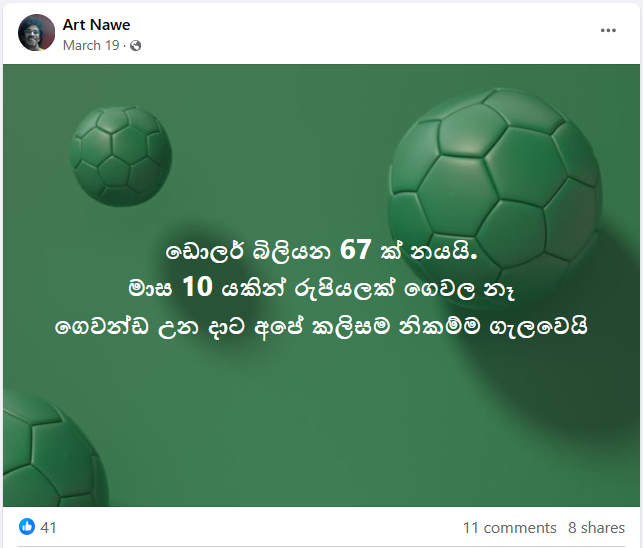Screen dimensions: 643x548
Task: Click the blue thumbs-up reaction icon
Action: click(x=27, y=526)
